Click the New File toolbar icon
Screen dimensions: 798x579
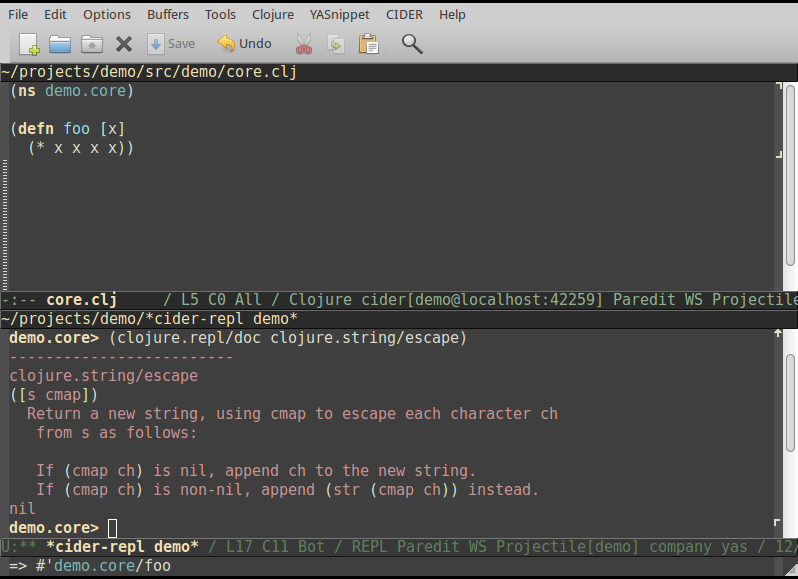coord(29,44)
